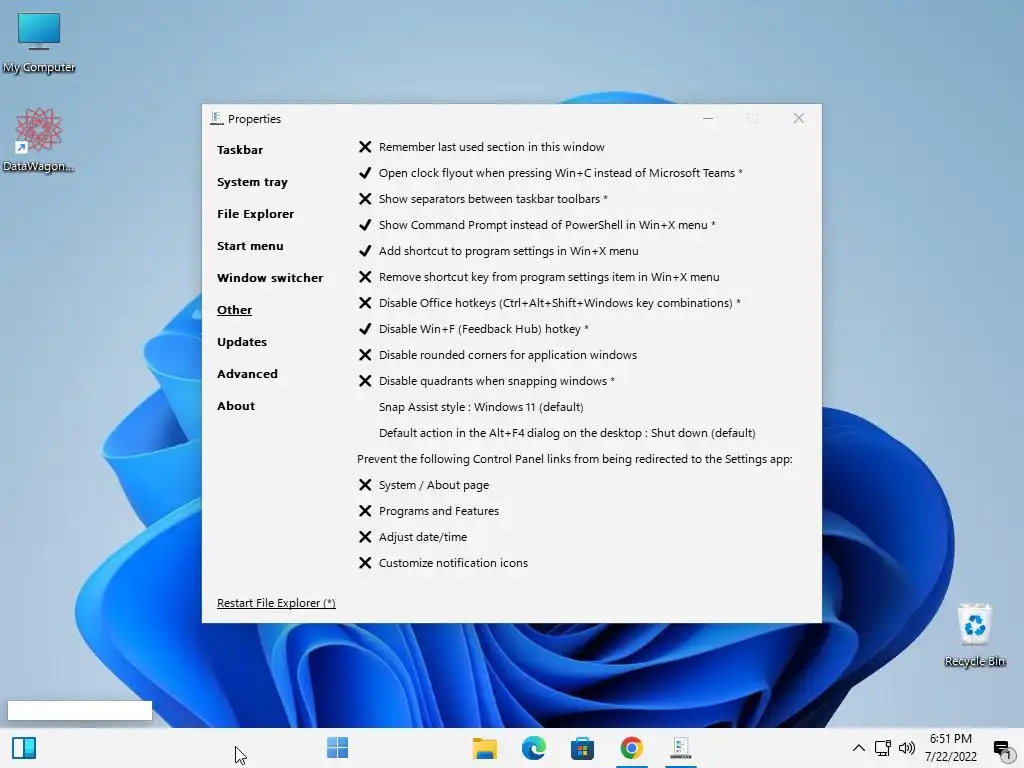Viewport: 1024px width, 768px height.
Task: Open the Widgets panel from taskbar
Action: click(24, 748)
